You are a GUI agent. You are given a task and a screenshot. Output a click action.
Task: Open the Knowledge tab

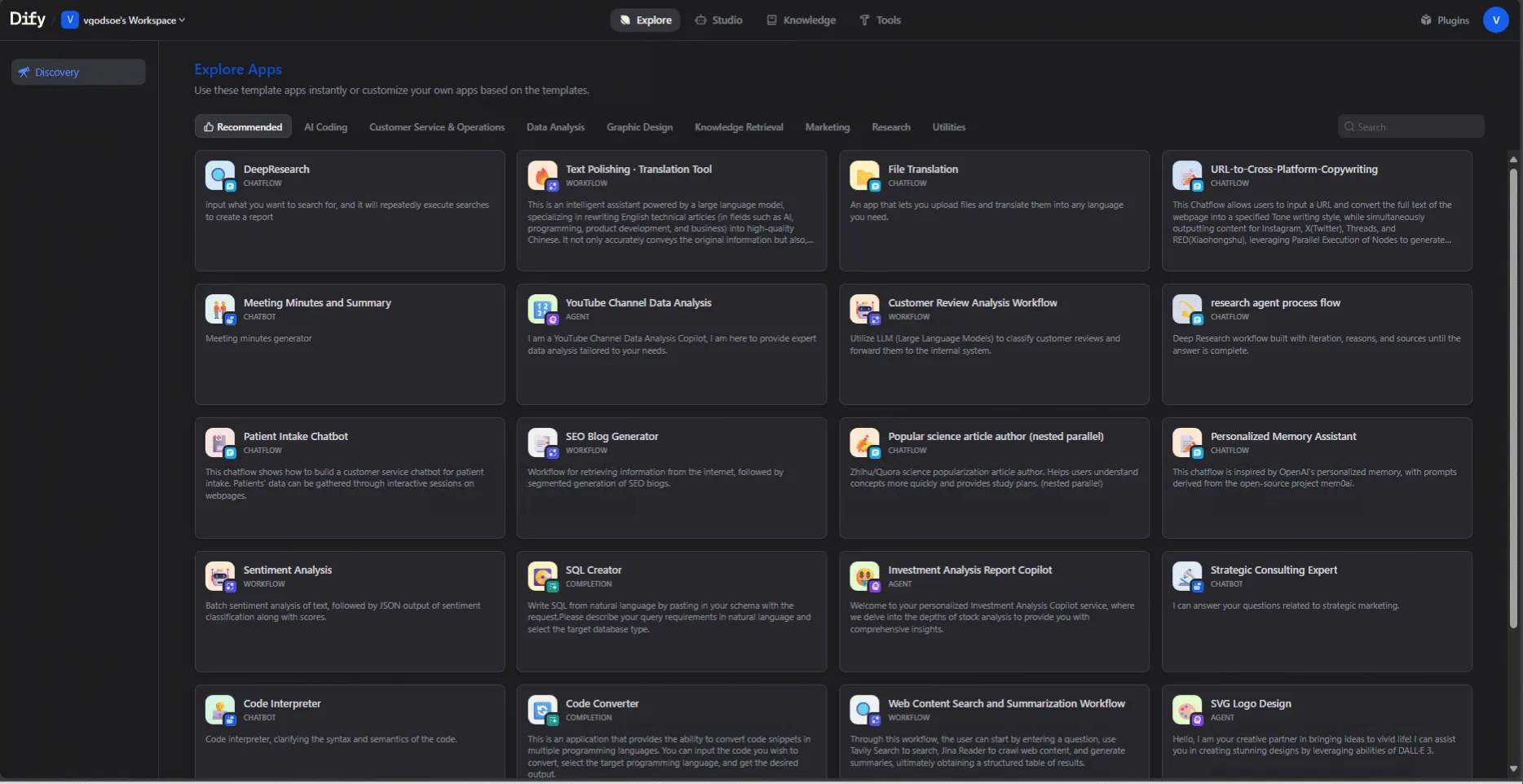(x=801, y=20)
